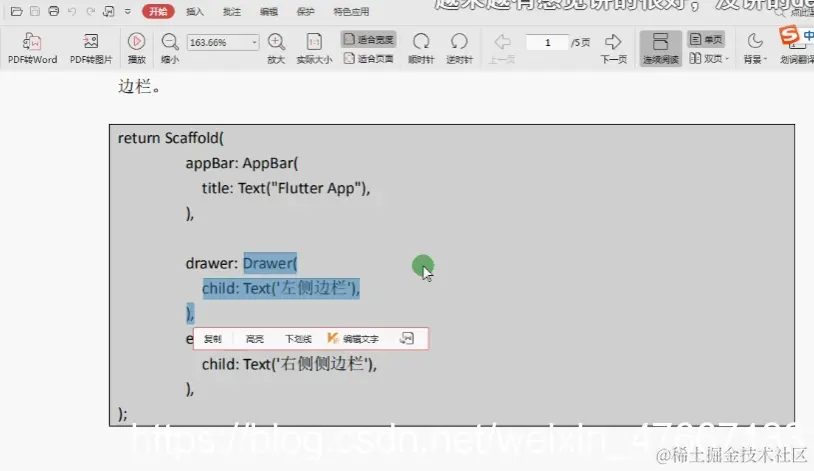Viewport: 814px width, 471px height.
Task: Open the 插入 ribbon tab
Action: tap(195, 11)
